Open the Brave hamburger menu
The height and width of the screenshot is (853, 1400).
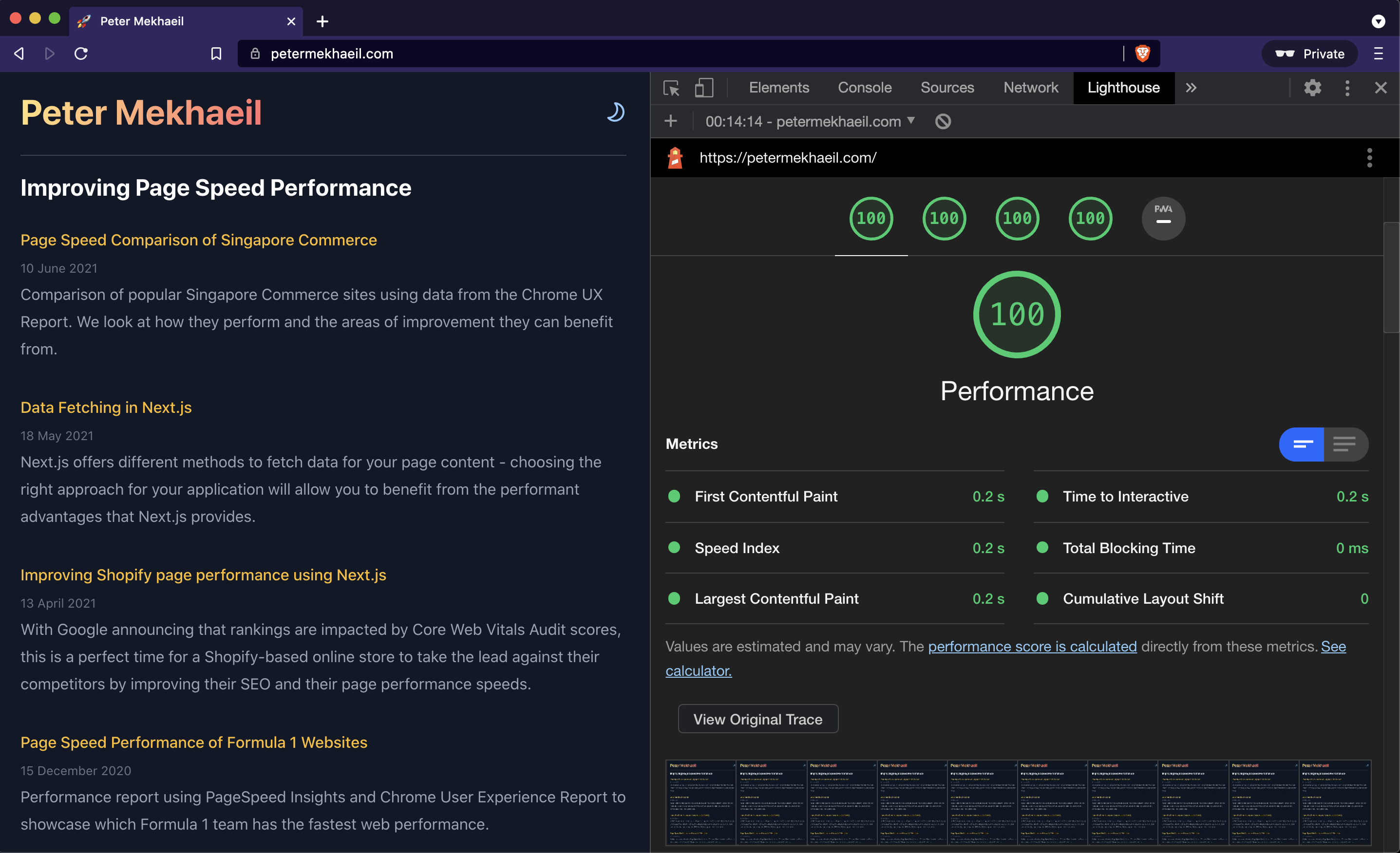[1378, 54]
